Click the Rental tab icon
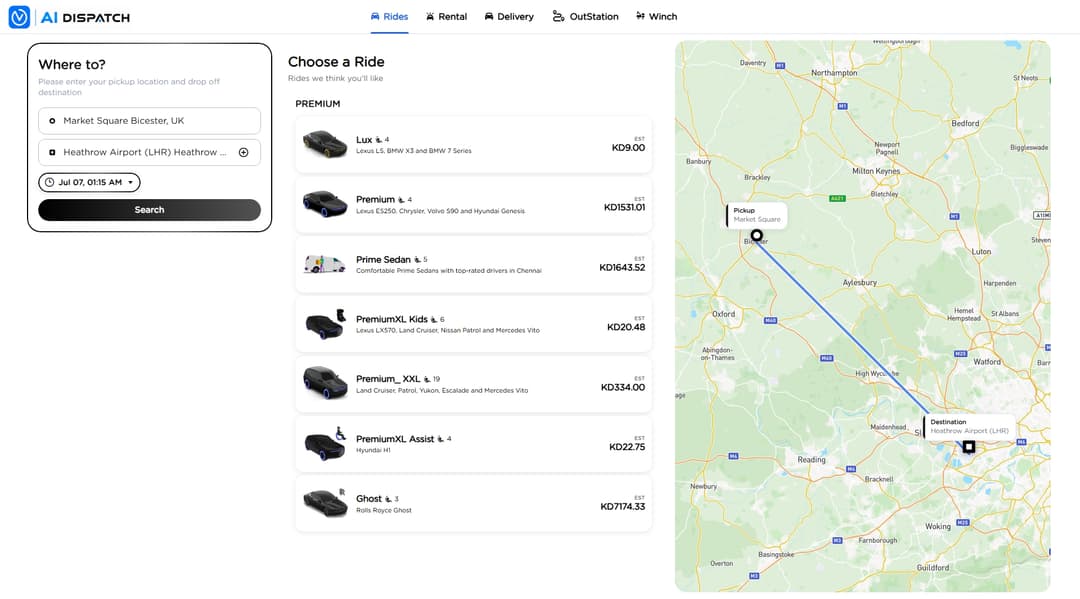The width and height of the screenshot is (1080, 599). click(x=430, y=17)
